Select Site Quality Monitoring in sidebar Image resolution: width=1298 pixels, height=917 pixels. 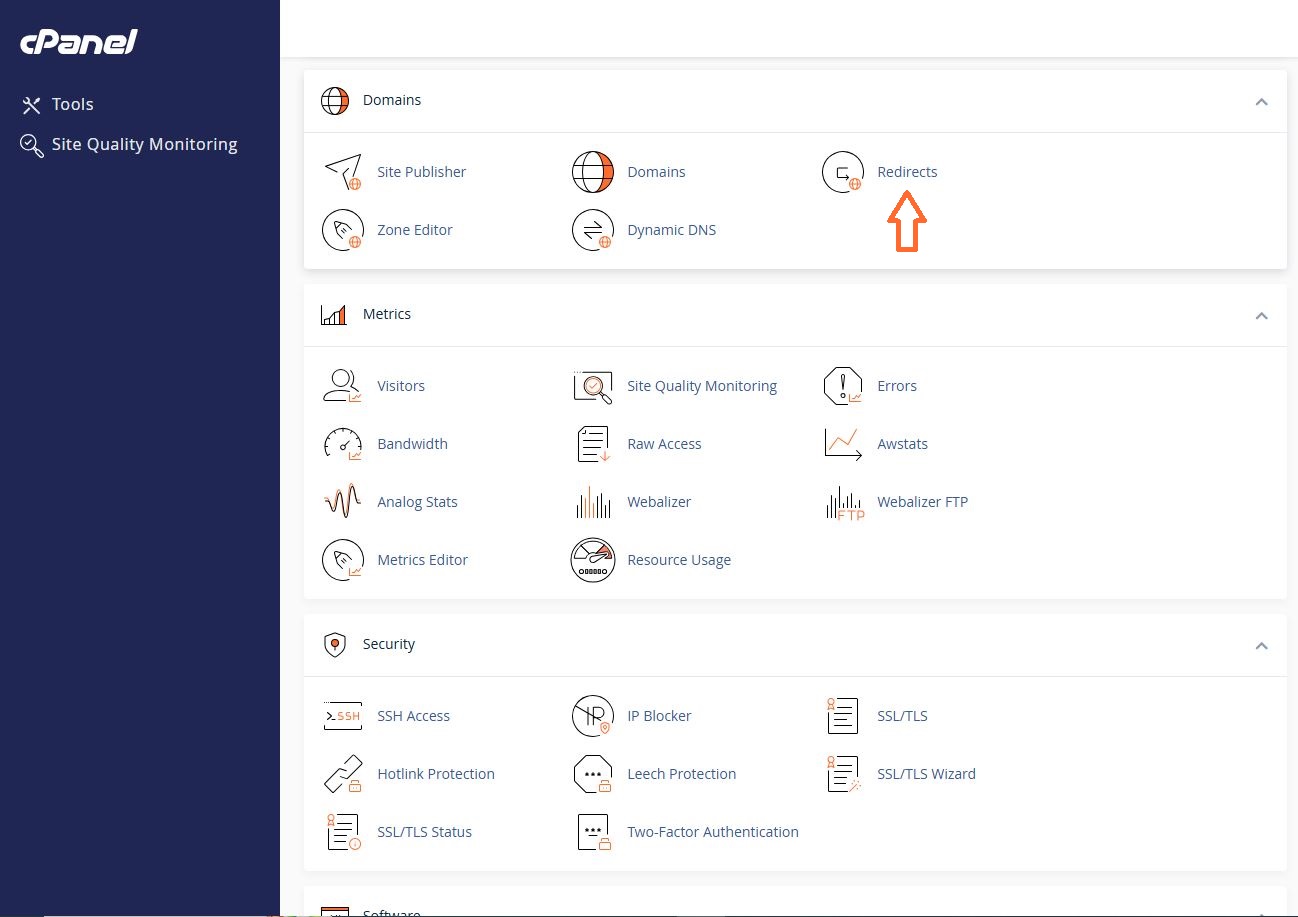[129, 145]
